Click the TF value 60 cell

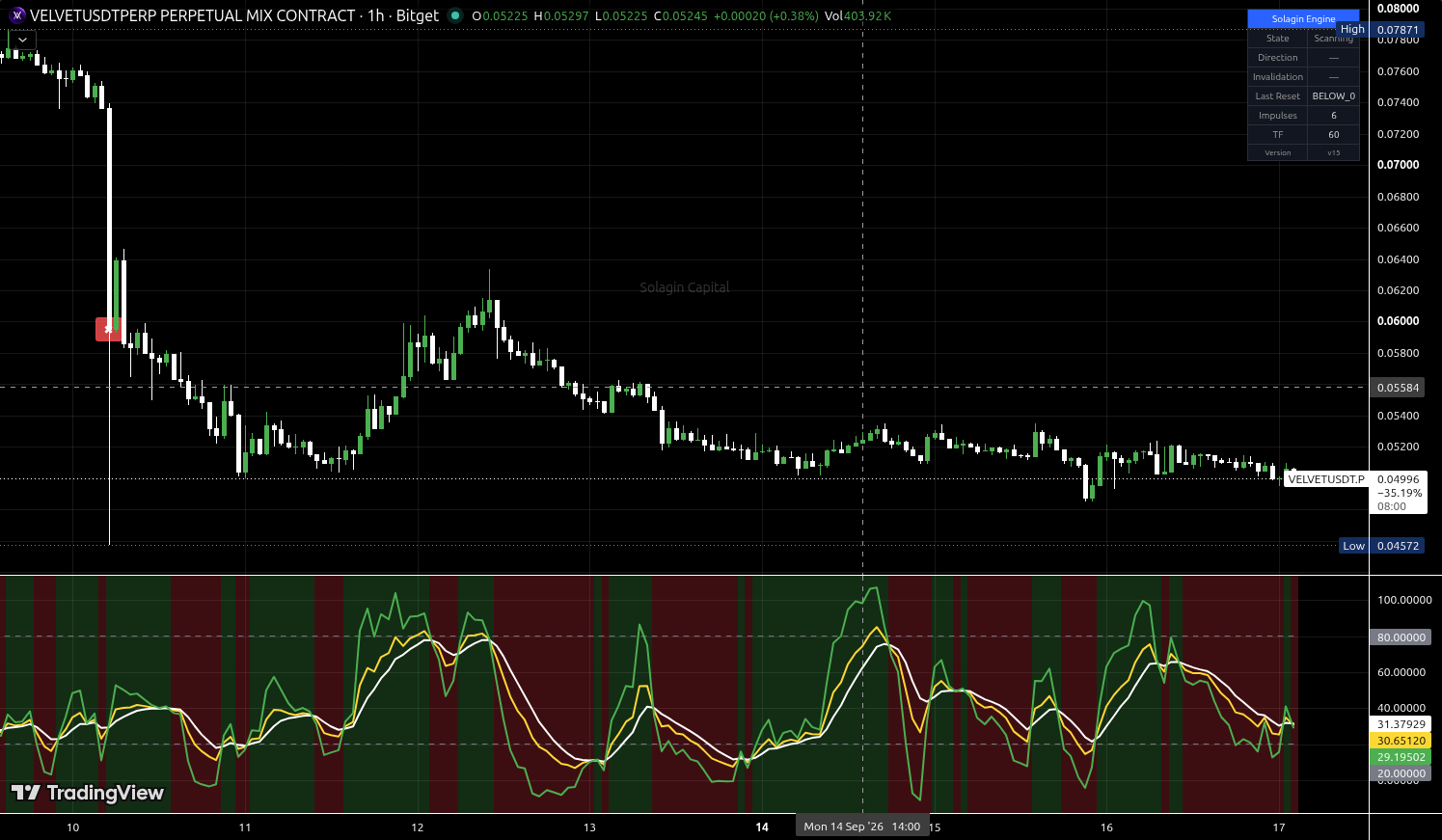pos(1334,135)
